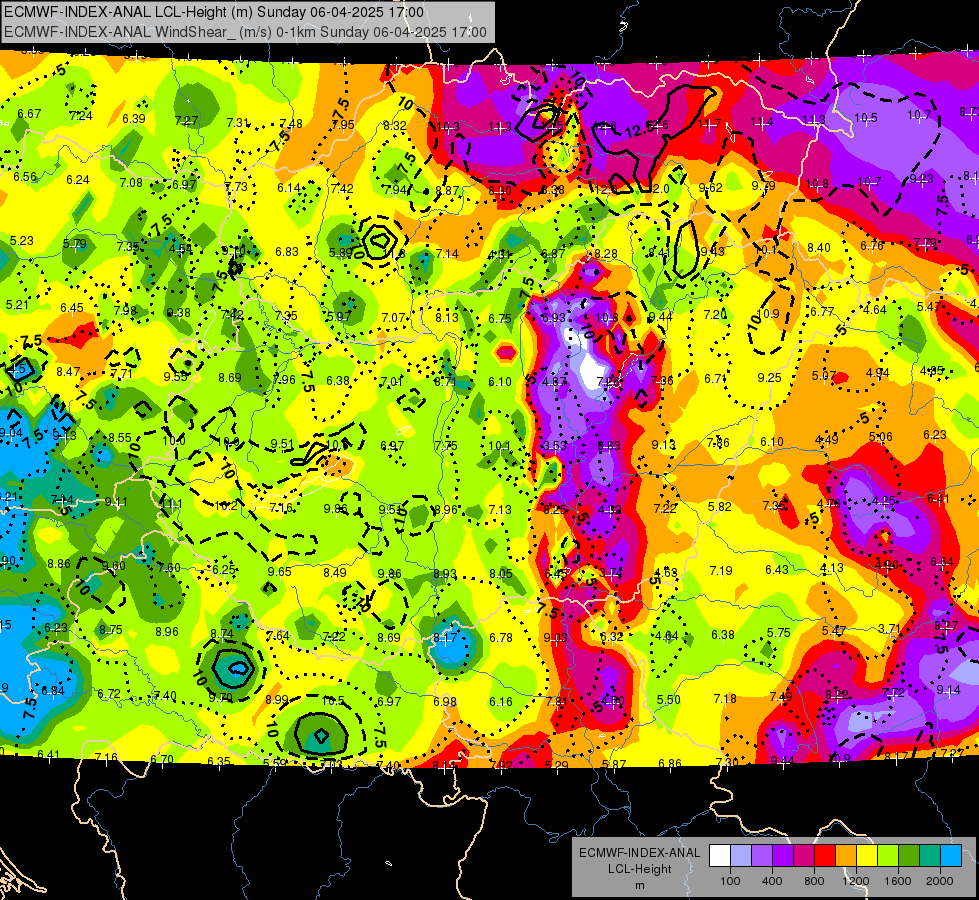979x900 pixels.
Task: Click the map value 9.62
Action: [x=711, y=187]
